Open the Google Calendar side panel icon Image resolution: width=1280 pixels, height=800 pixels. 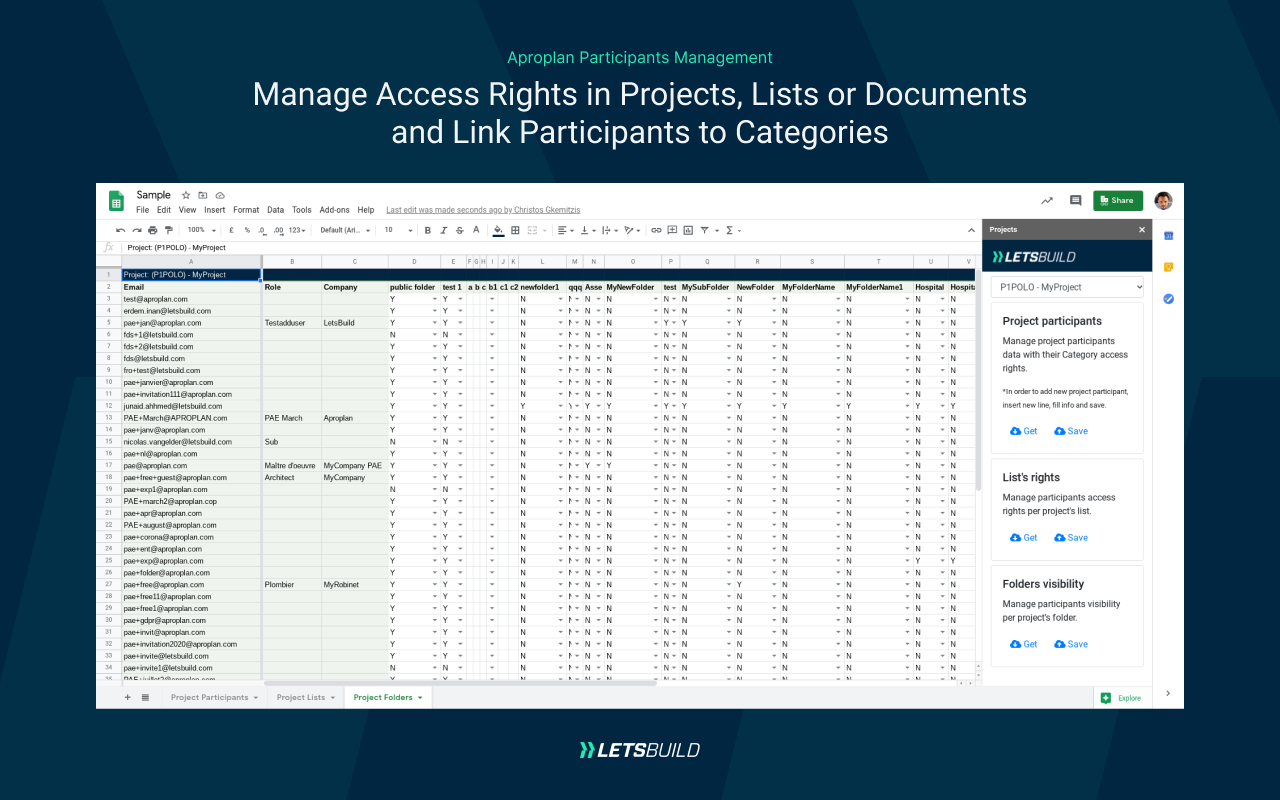click(1168, 235)
